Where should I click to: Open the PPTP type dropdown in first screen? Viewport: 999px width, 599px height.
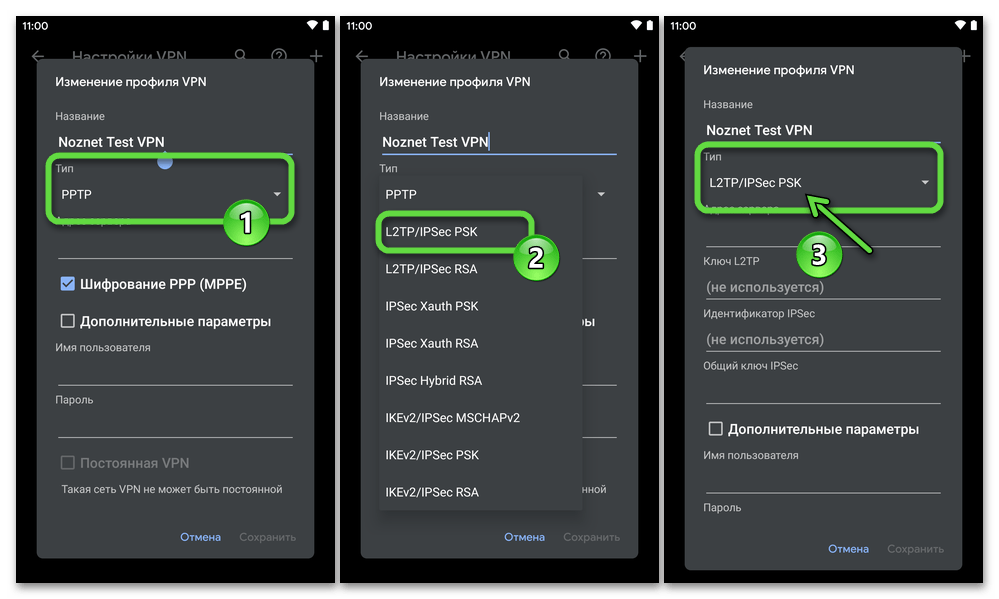[x=171, y=194]
